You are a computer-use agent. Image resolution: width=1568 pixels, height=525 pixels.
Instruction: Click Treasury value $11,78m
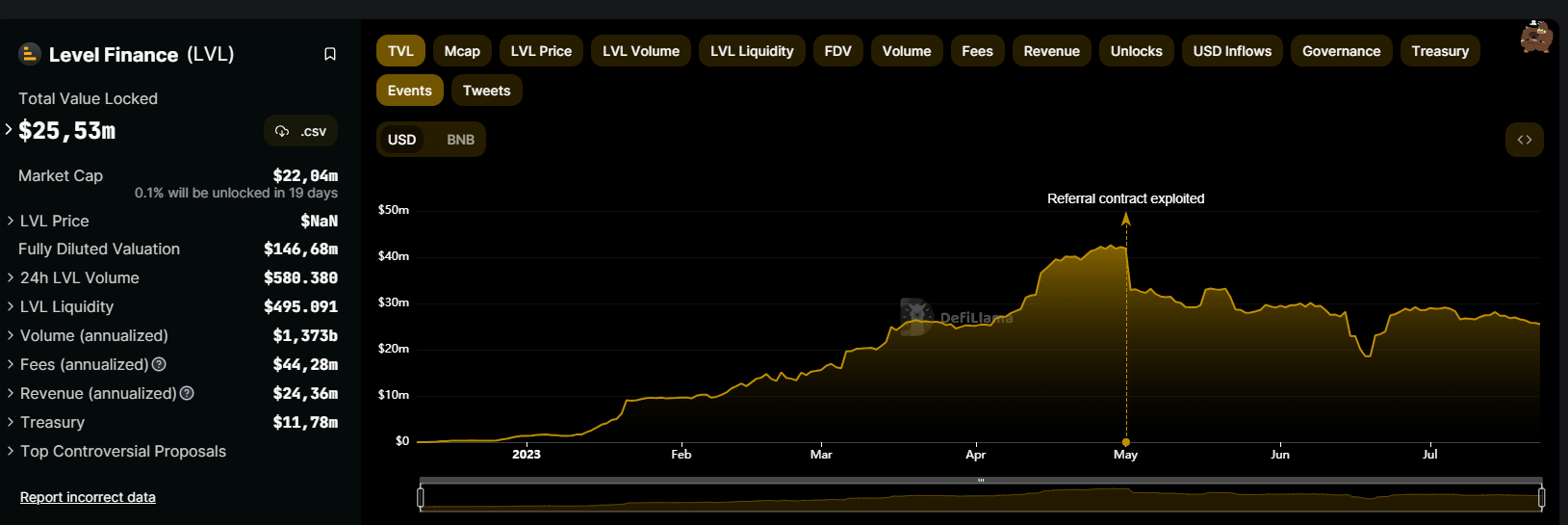click(305, 422)
